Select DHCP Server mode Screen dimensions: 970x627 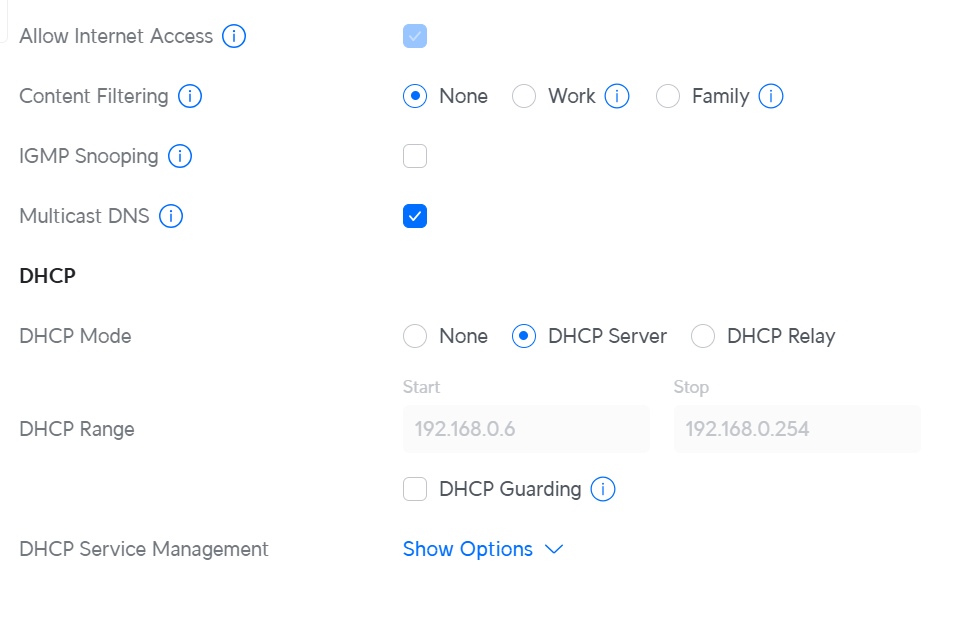tap(524, 337)
